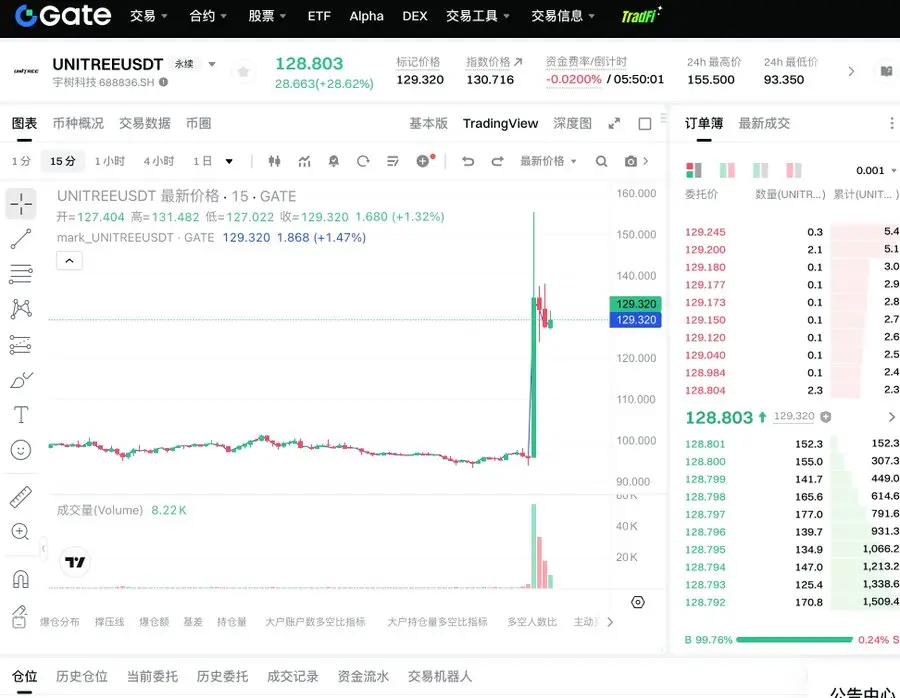
Task: Toggle the chart layout square icon
Action: (x=645, y=124)
